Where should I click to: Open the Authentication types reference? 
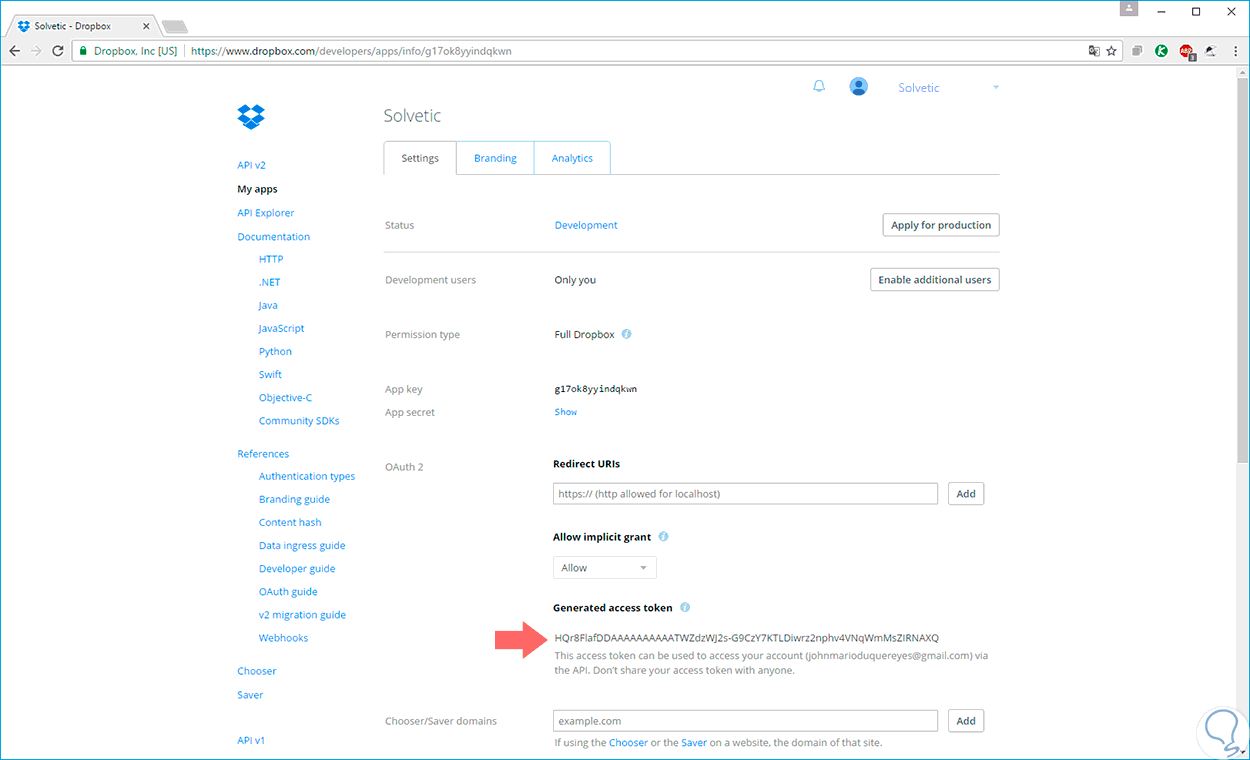pos(307,476)
